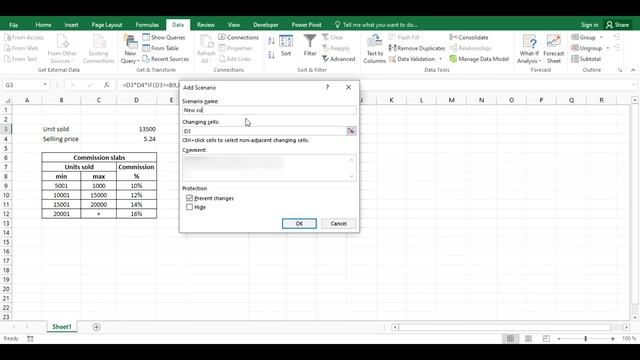
Task: Open the From Access import
Action: pyautogui.click(x=24, y=38)
